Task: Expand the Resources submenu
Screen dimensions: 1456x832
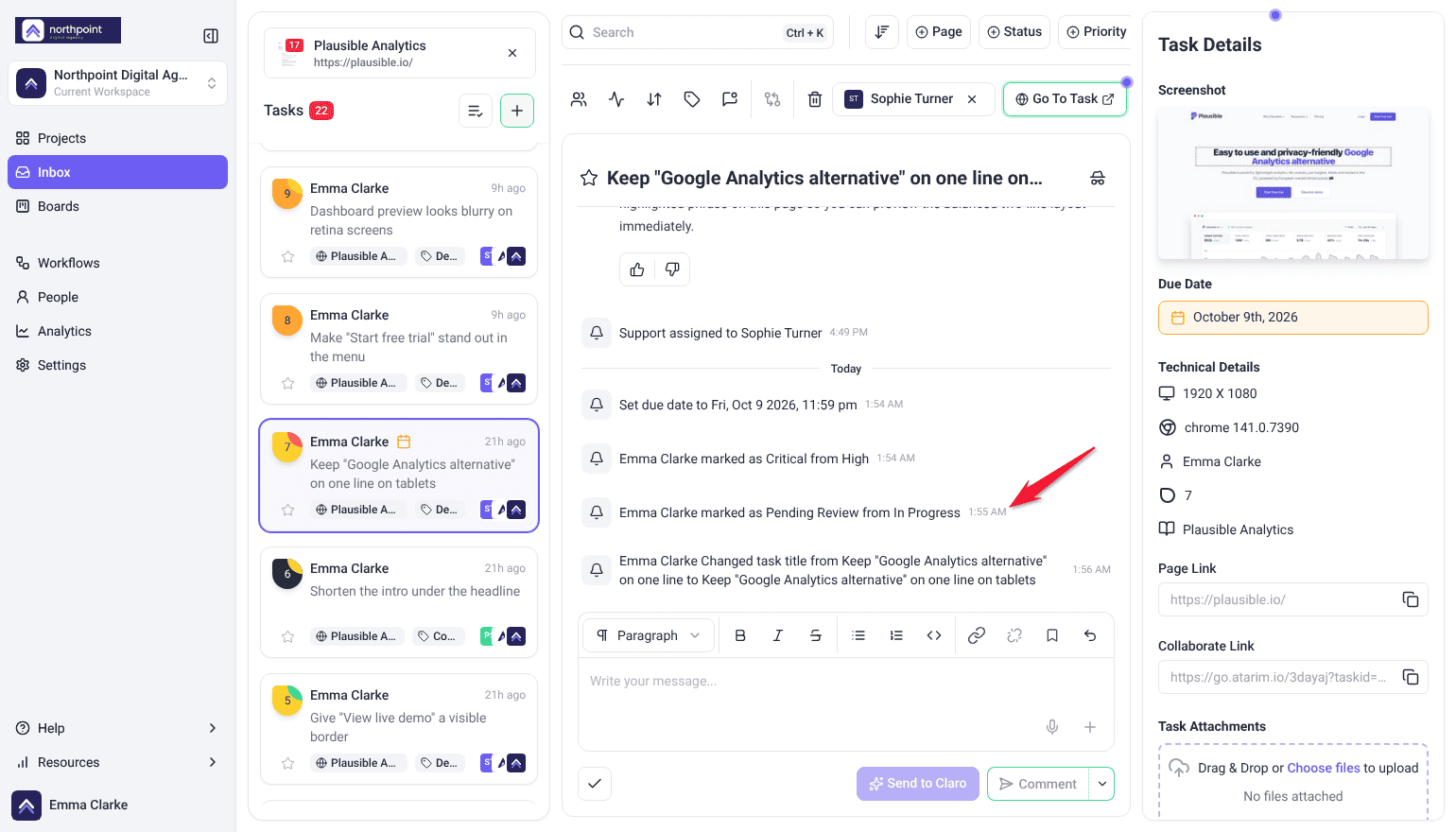Action: click(x=213, y=762)
